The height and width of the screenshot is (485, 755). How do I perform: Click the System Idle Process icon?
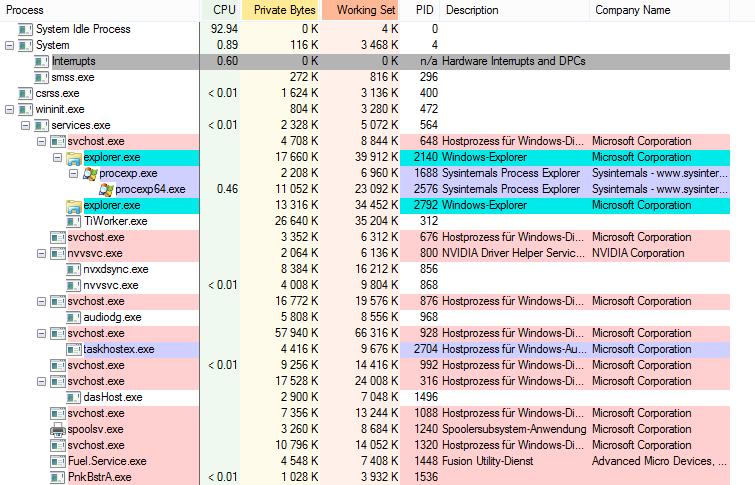coord(25,29)
